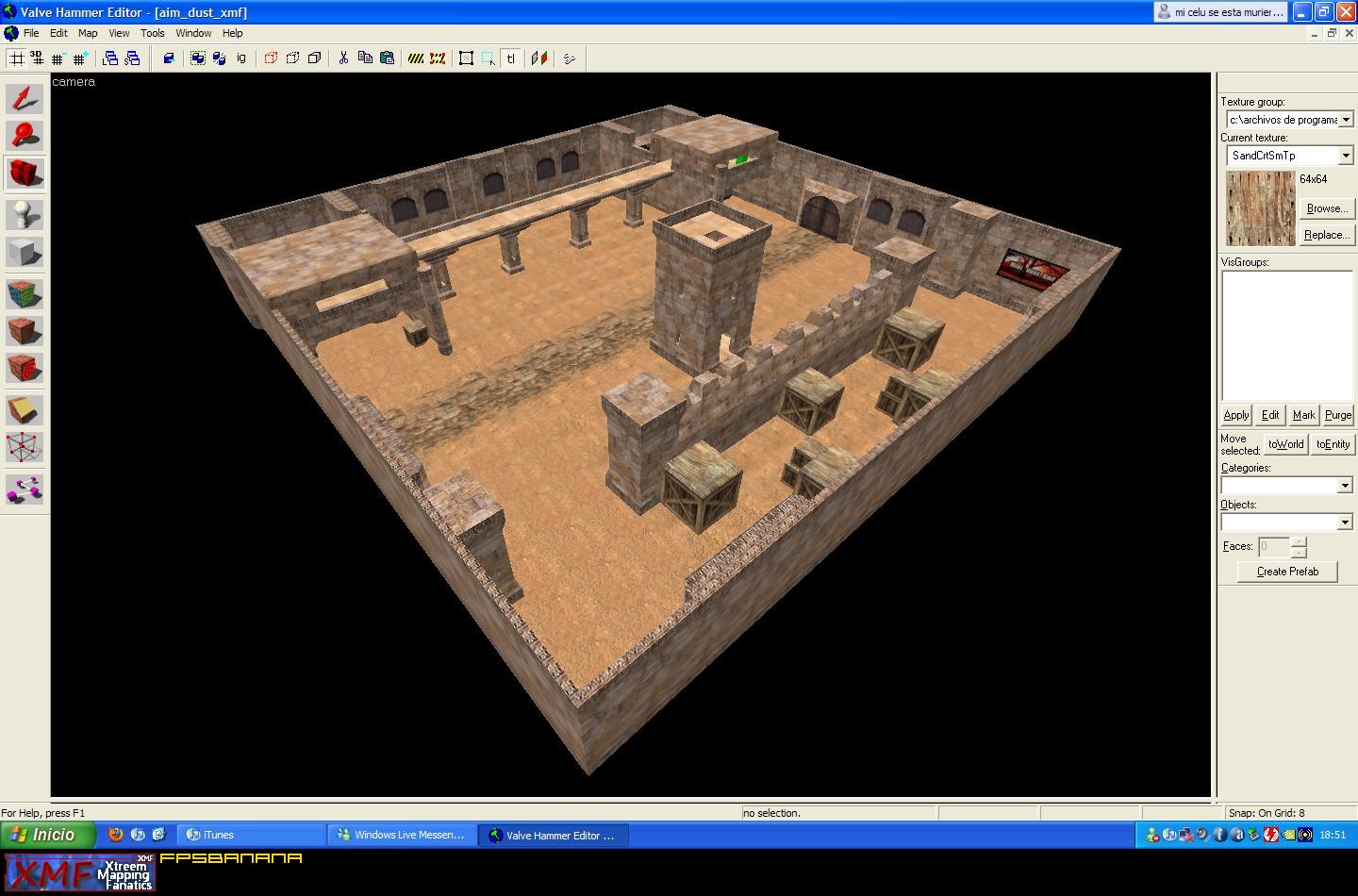Toggle the 'ig' ignore groups button

pos(241,58)
